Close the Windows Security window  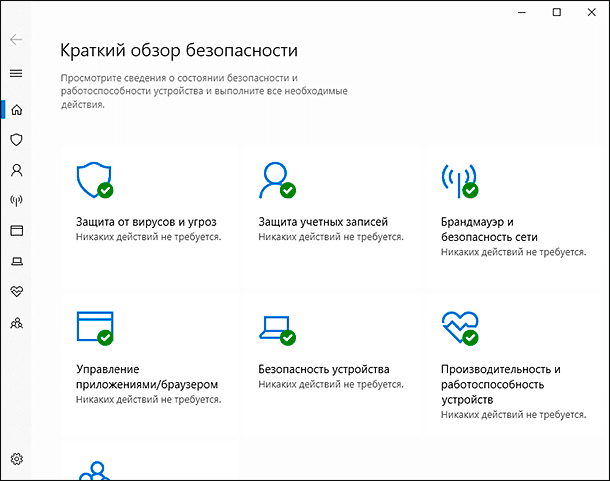(591, 12)
